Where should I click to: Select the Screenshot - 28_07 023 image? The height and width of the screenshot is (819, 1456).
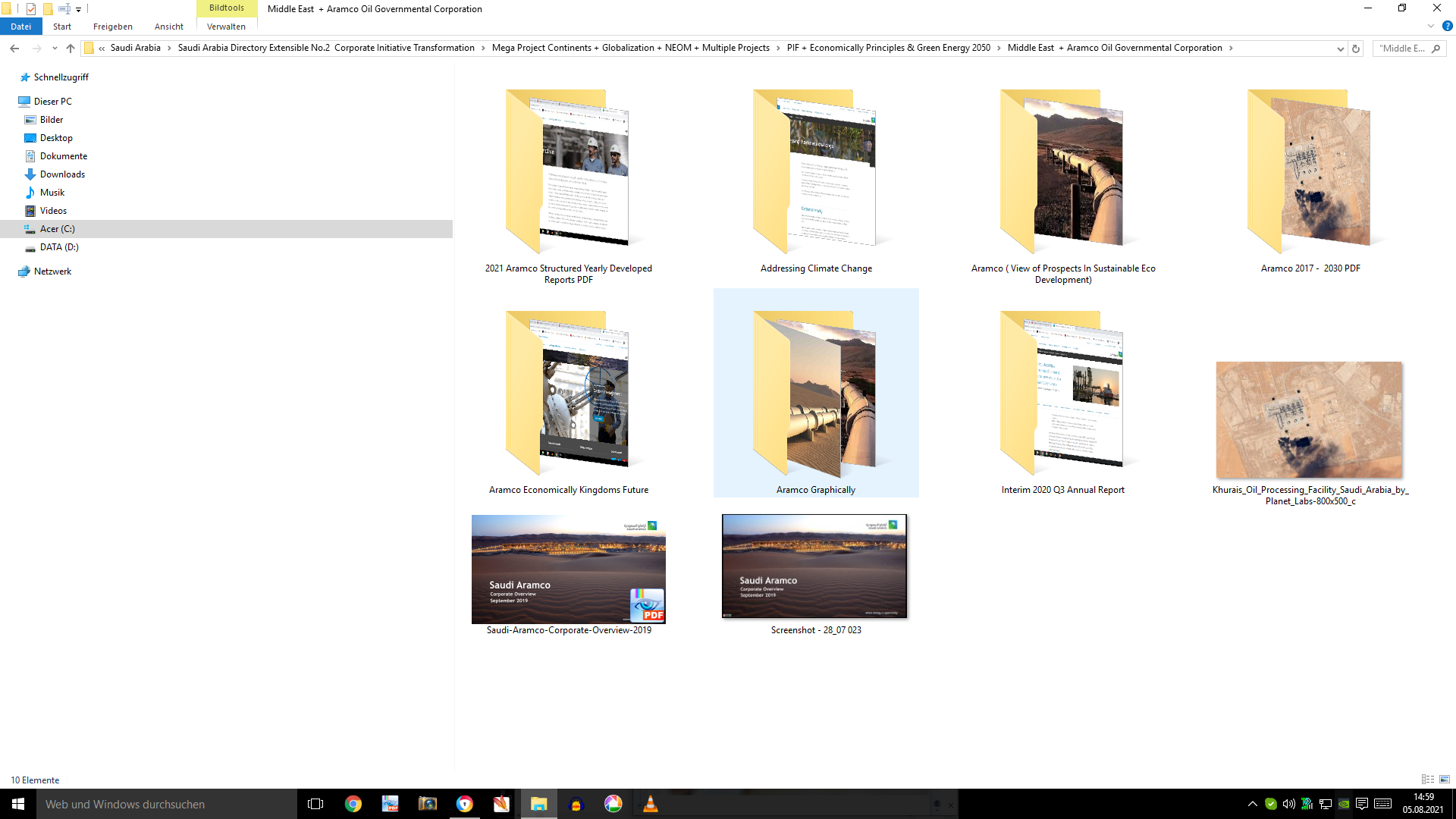tap(816, 575)
